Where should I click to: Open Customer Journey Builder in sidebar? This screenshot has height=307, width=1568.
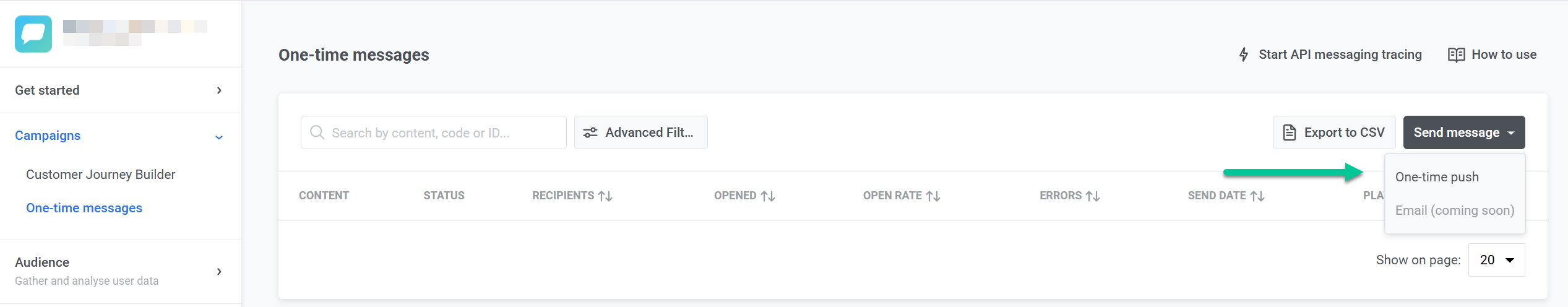coord(100,175)
